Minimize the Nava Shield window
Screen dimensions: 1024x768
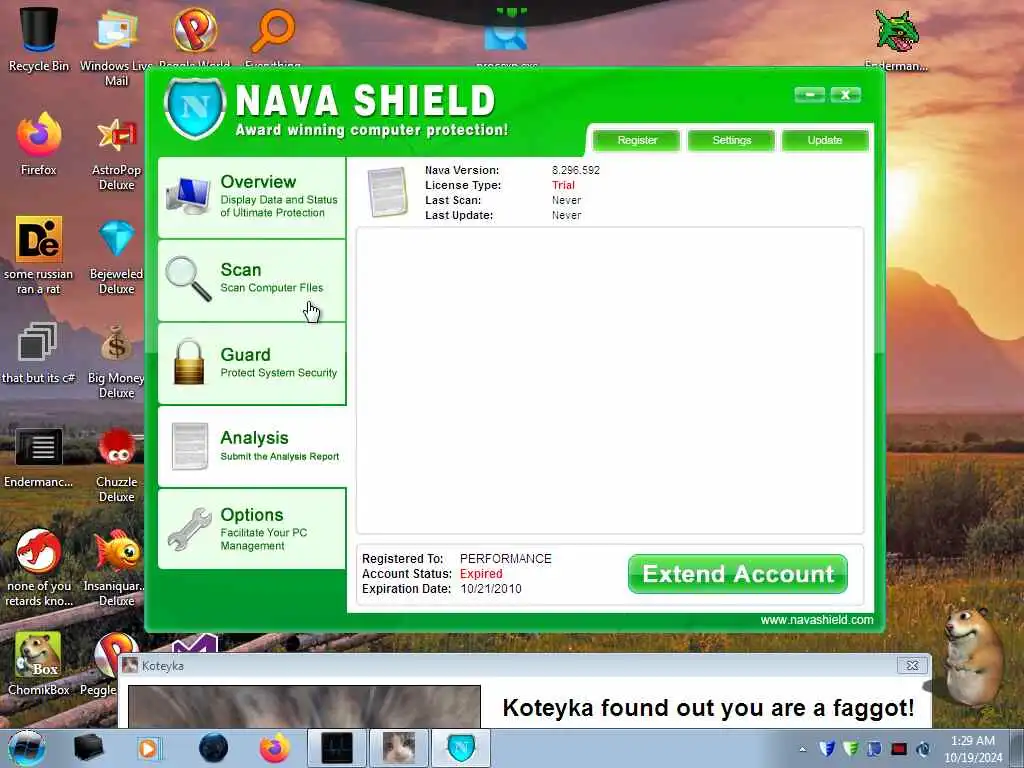[810, 95]
